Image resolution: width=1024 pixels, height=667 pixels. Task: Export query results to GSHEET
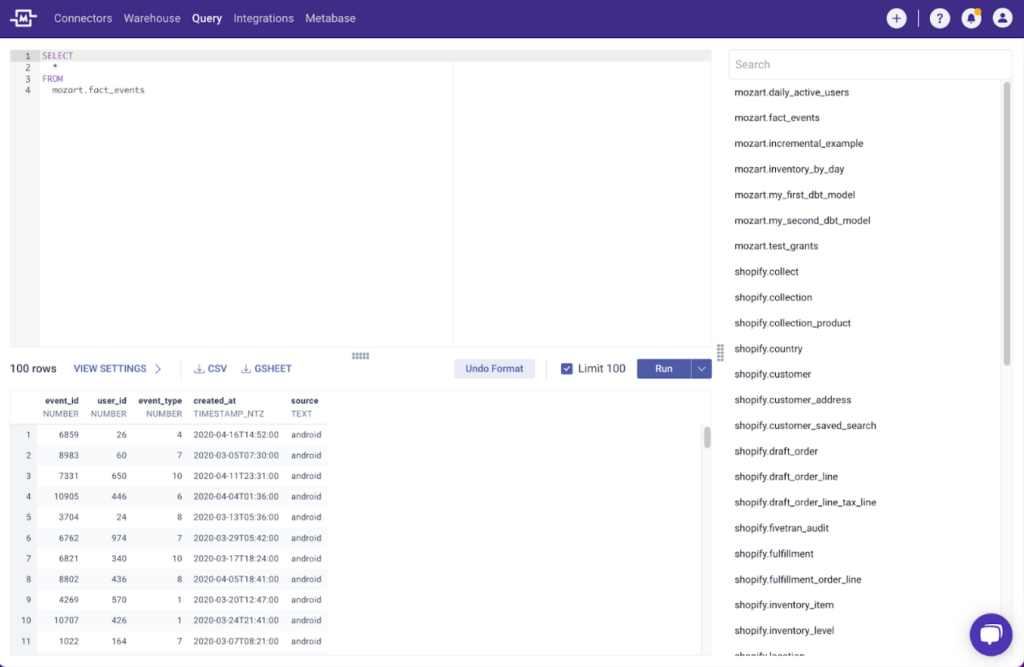[x=266, y=368]
